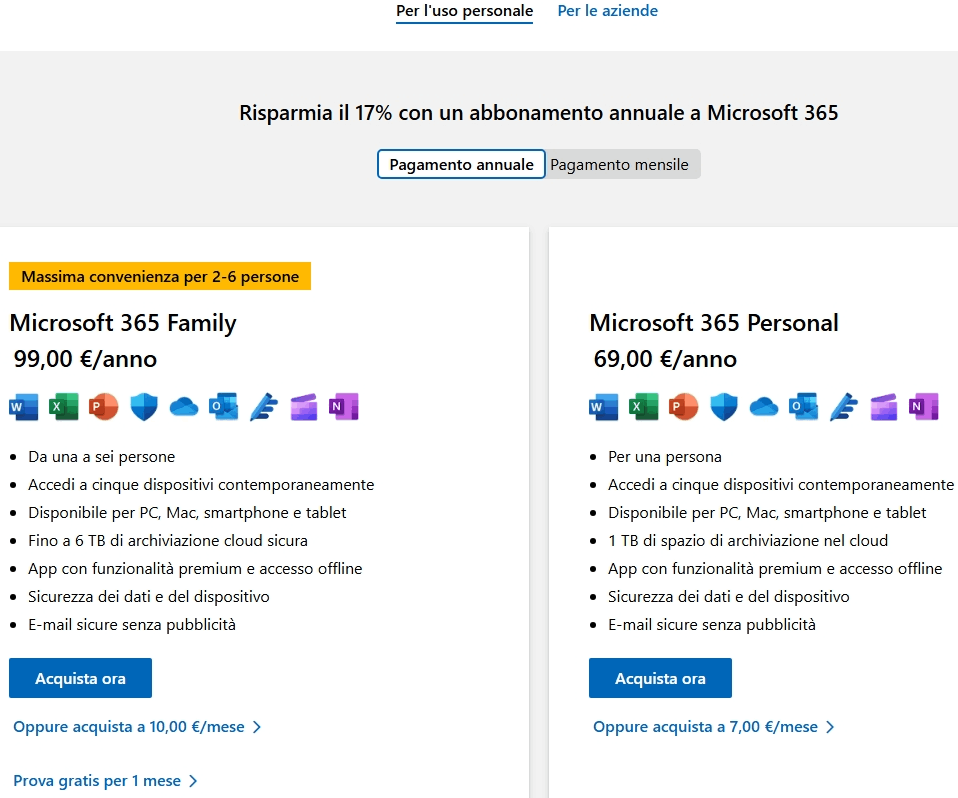Image resolution: width=958 pixels, height=798 pixels.
Task: Click the OneDrive cloud icon under Personal plan
Action: (764, 407)
